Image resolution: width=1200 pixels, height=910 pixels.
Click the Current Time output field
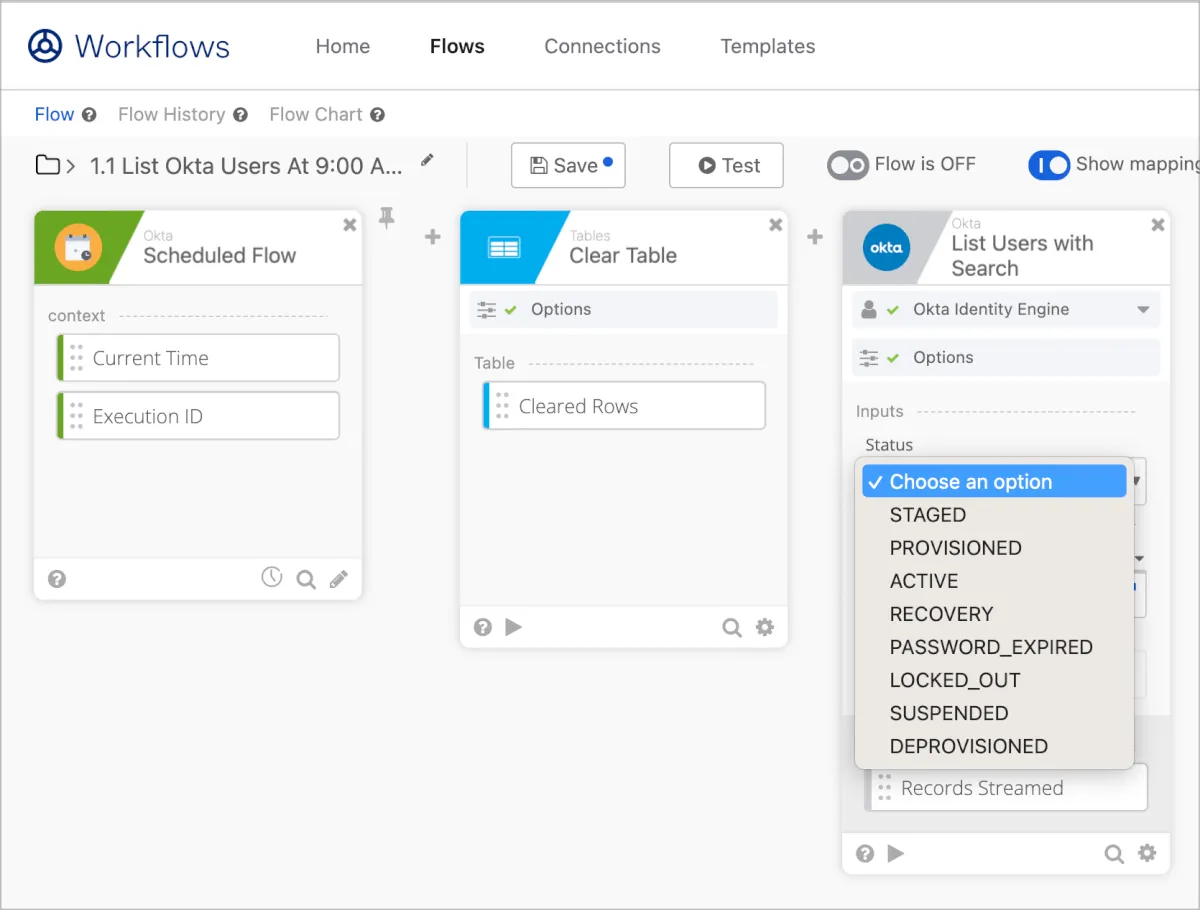[198, 358]
